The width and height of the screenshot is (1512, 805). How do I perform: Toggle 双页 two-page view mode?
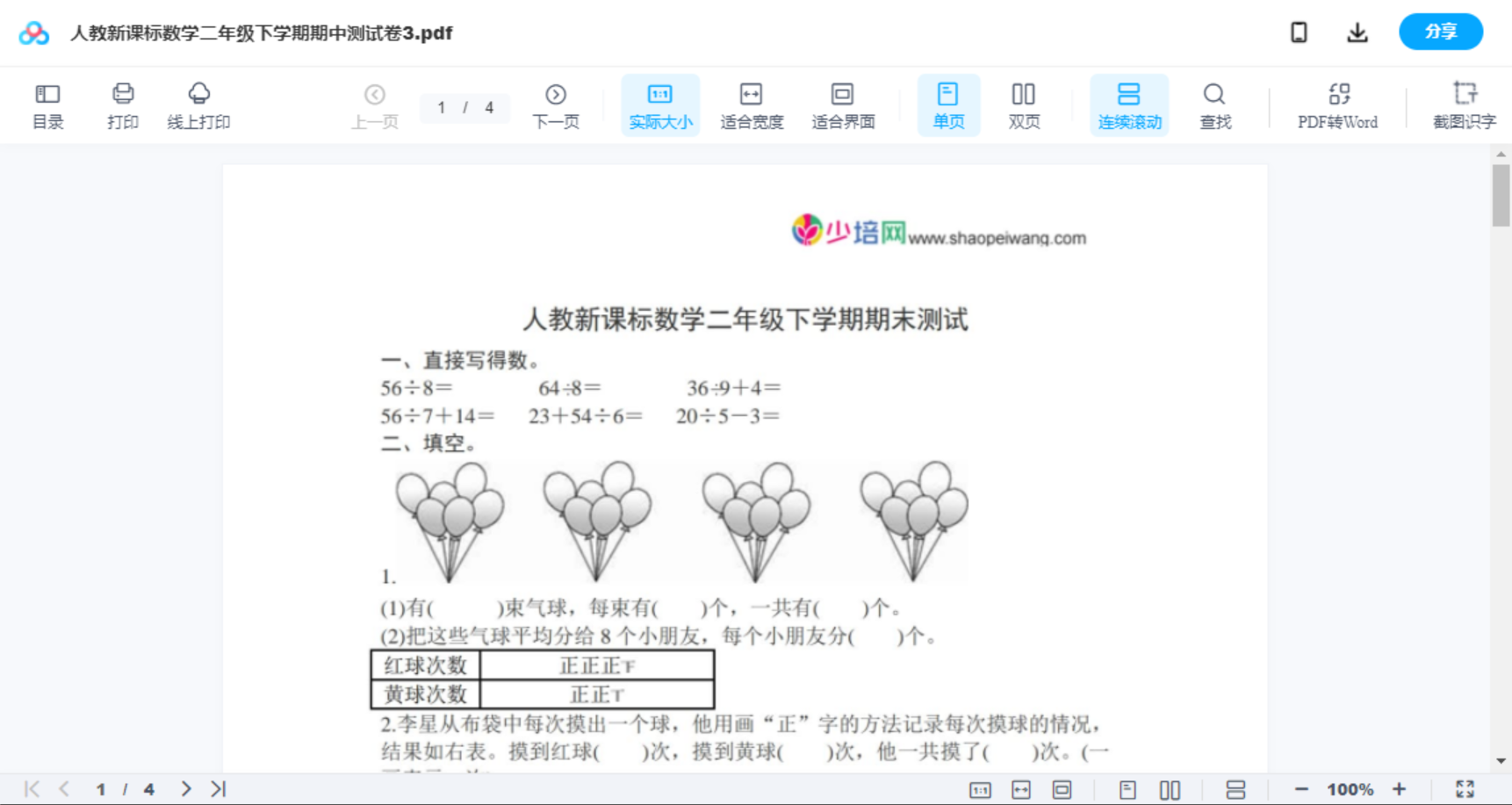[1024, 104]
